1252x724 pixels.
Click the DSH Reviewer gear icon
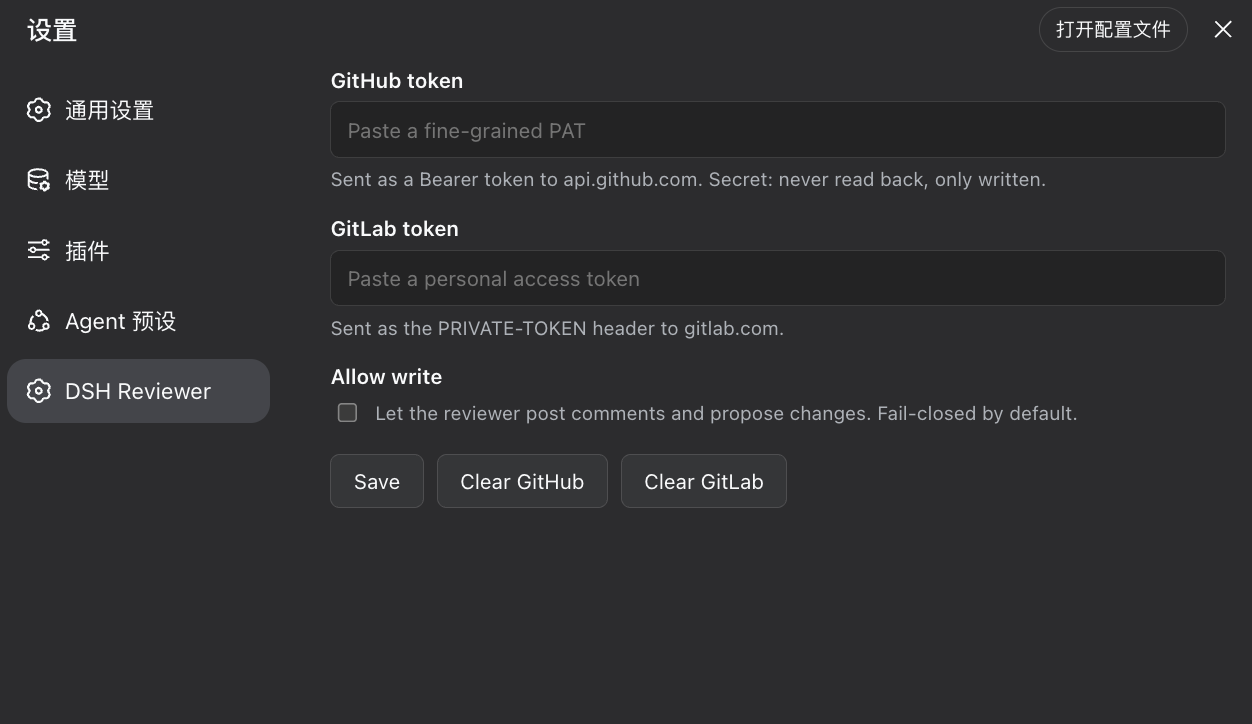coord(39,391)
